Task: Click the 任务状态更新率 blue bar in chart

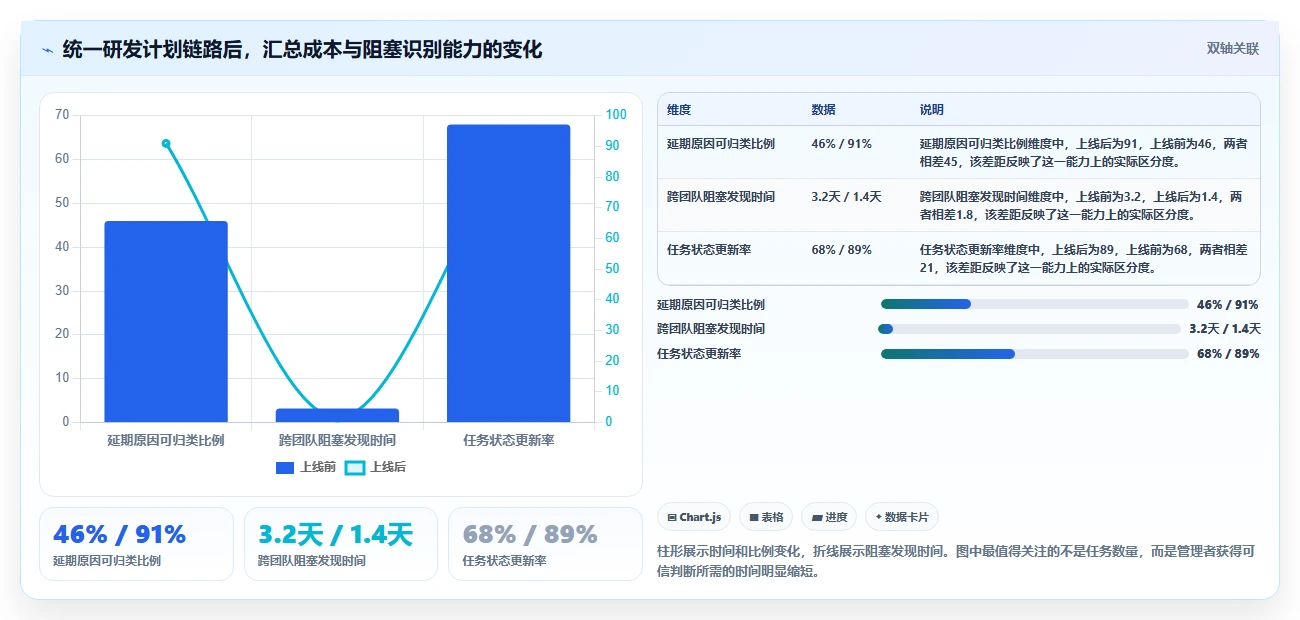Action: coord(508,273)
